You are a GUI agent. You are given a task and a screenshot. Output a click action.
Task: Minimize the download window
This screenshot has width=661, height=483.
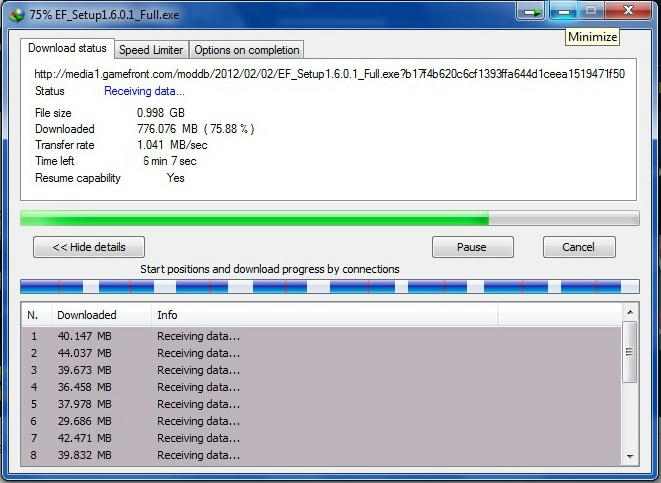[x=564, y=11]
